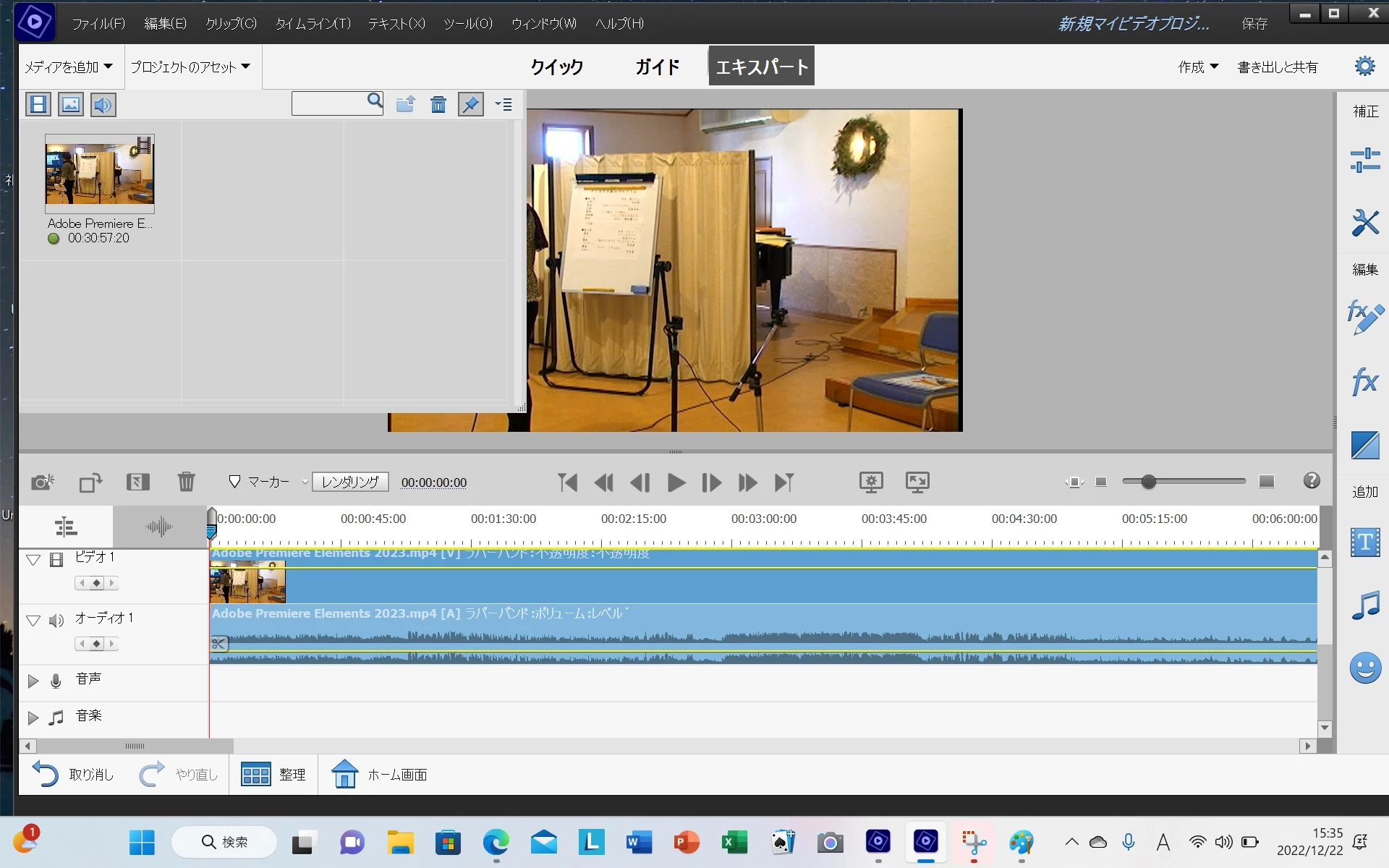Delete selected asset with trash icon
1389x868 pixels.
click(x=438, y=105)
